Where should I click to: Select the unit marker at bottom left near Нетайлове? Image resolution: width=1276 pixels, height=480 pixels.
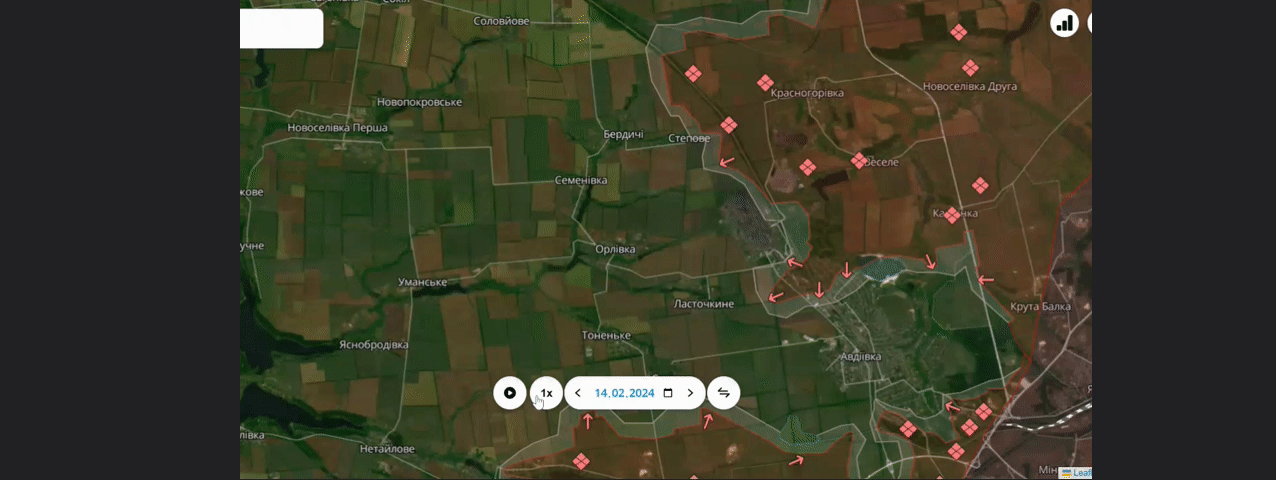point(580,461)
